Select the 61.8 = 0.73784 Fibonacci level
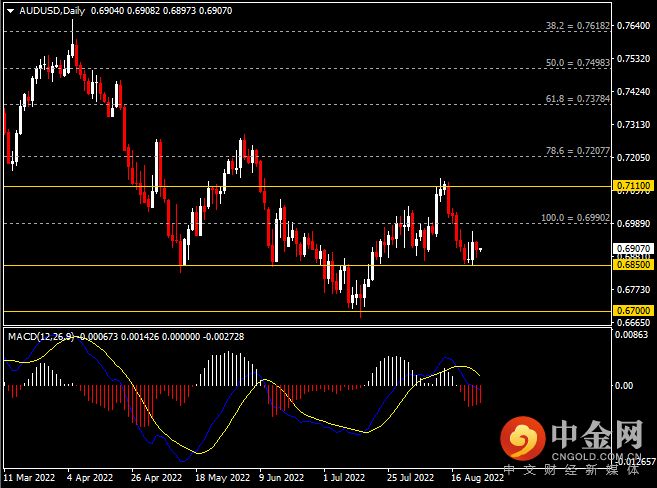This screenshot has height=488, width=657. point(578,99)
